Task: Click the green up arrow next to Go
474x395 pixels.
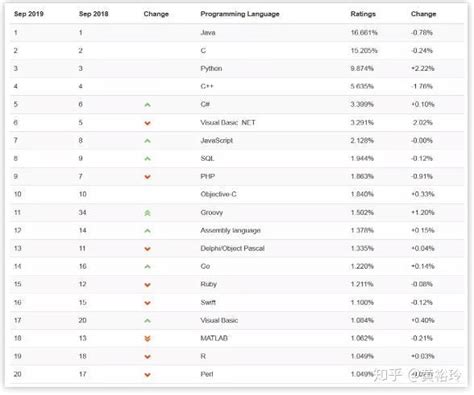Action: 147,267
